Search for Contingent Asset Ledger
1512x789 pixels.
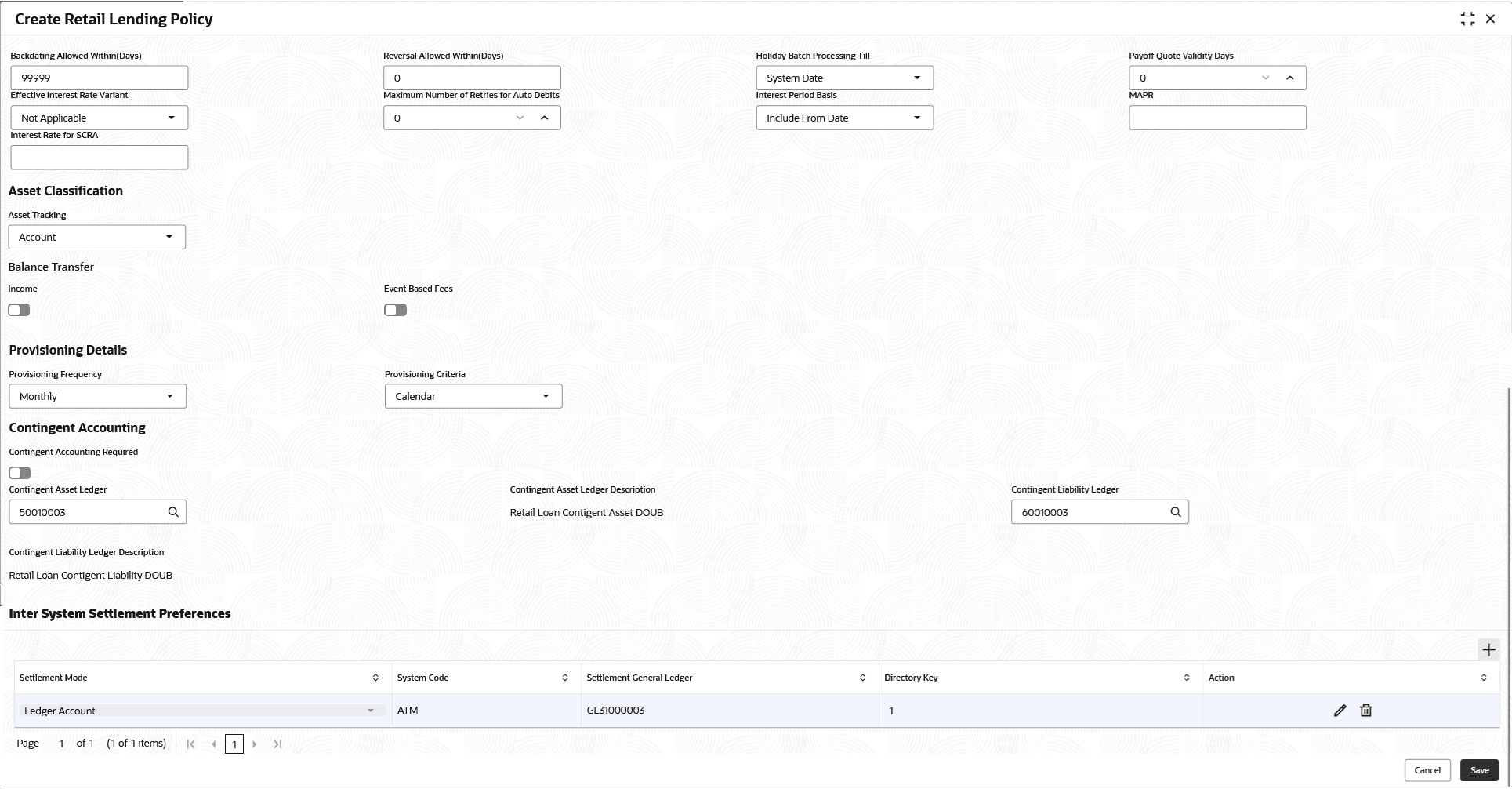tap(173, 512)
